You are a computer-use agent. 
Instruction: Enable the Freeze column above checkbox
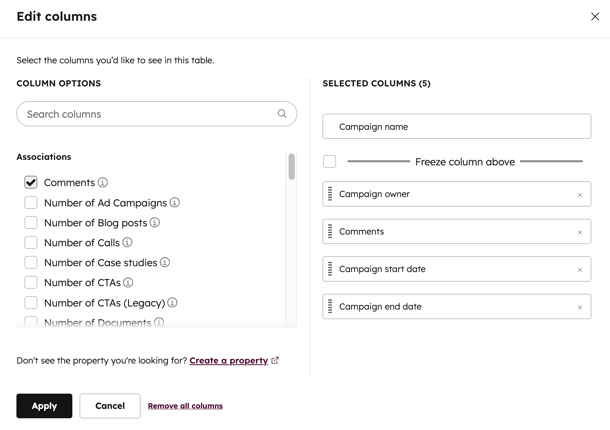(x=330, y=161)
